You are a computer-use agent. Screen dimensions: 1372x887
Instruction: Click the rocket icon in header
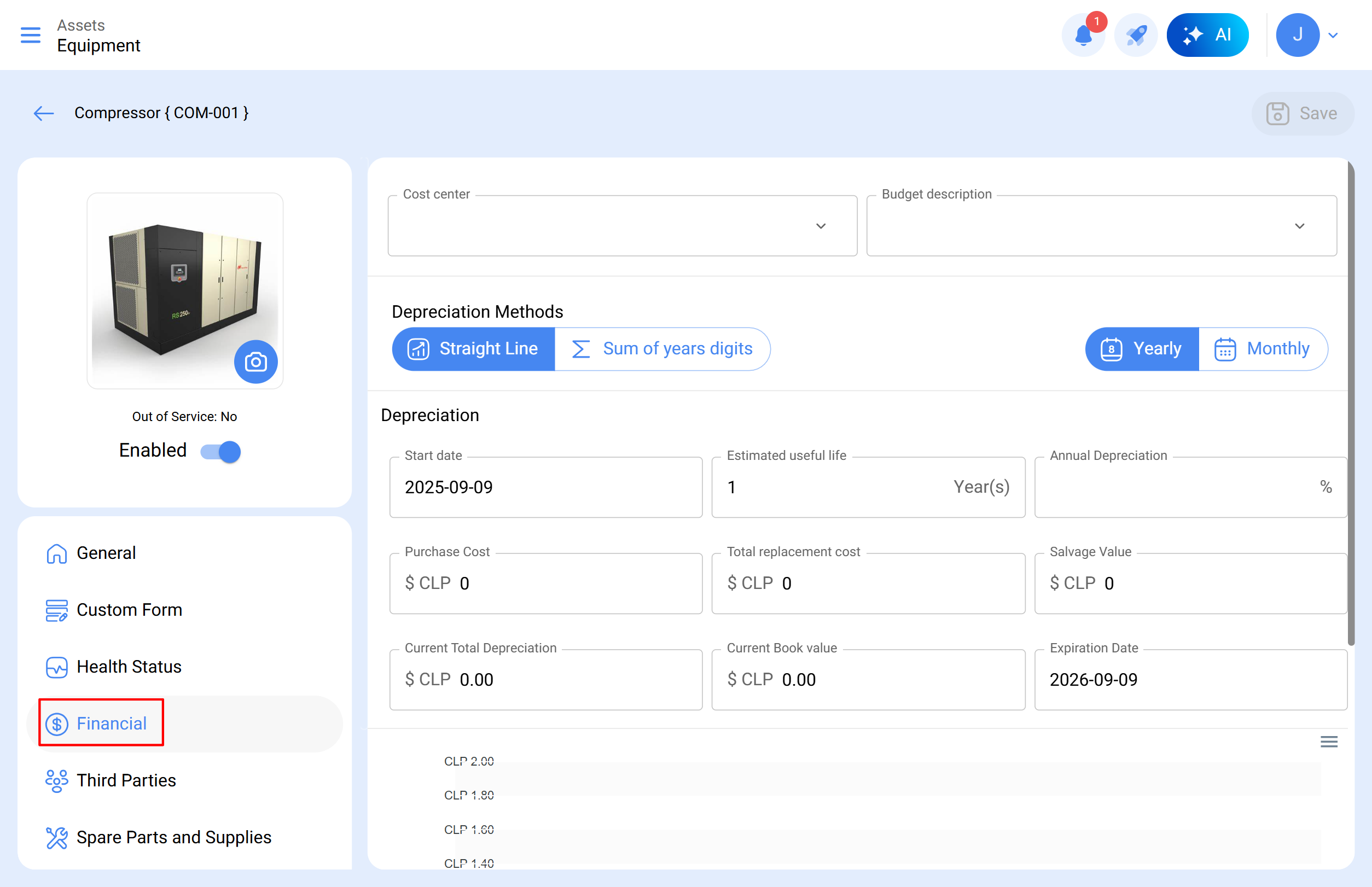(x=1135, y=35)
